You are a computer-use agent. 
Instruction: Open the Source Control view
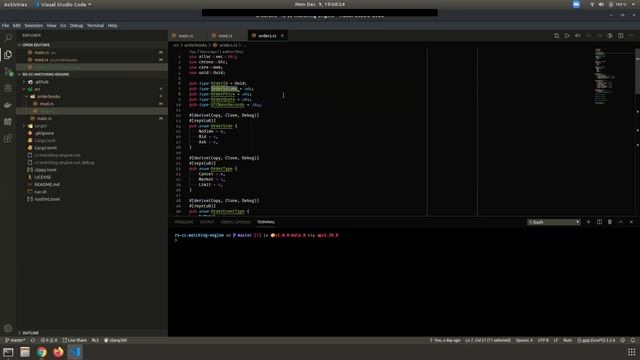[8, 71]
